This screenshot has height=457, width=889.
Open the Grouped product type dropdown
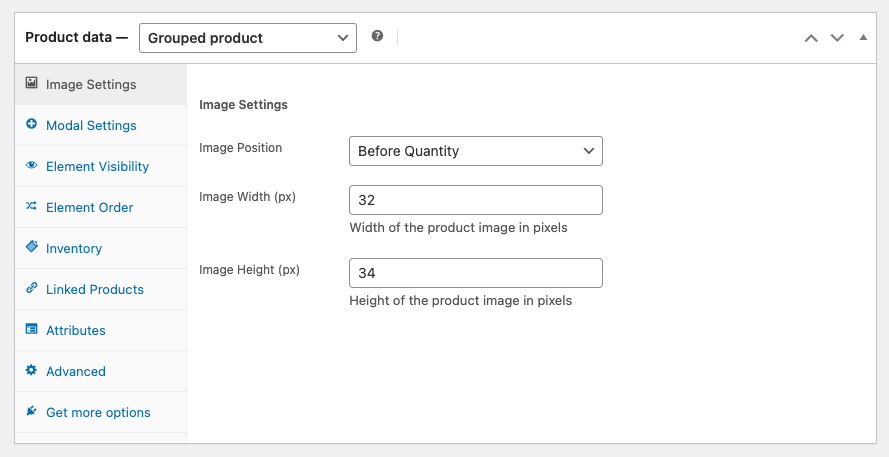(x=247, y=38)
